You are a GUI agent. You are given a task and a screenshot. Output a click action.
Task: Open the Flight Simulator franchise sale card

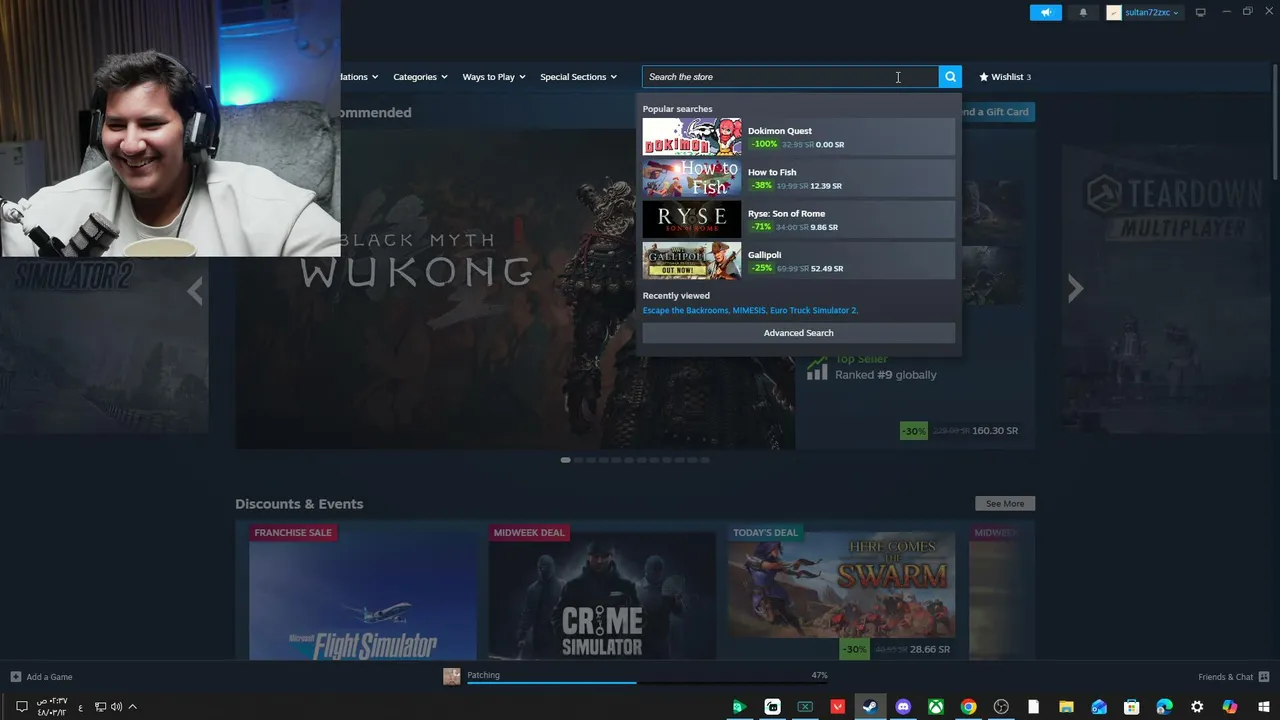[362, 592]
